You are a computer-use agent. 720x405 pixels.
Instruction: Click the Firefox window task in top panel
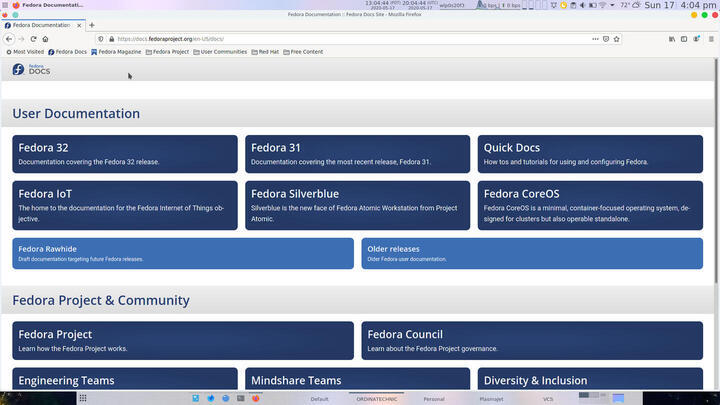pos(48,5)
